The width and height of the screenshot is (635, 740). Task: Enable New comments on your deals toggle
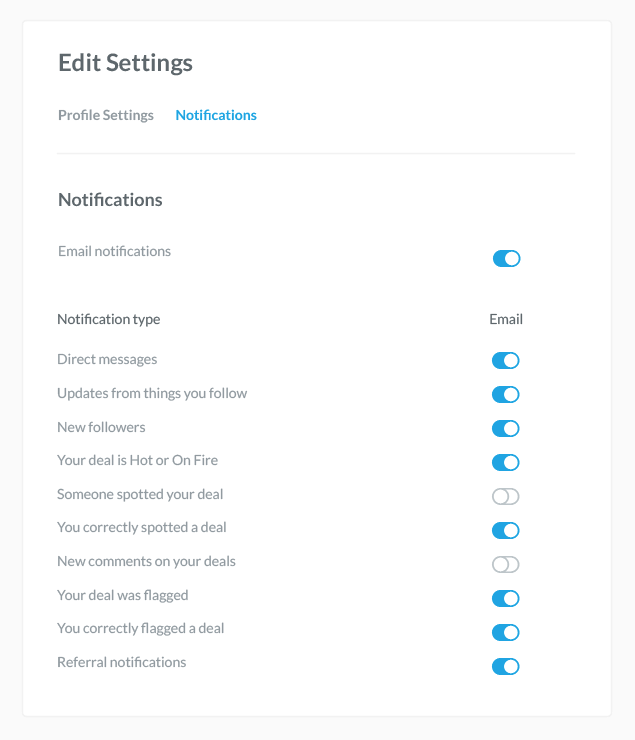pyautogui.click(x=505, y=564)
